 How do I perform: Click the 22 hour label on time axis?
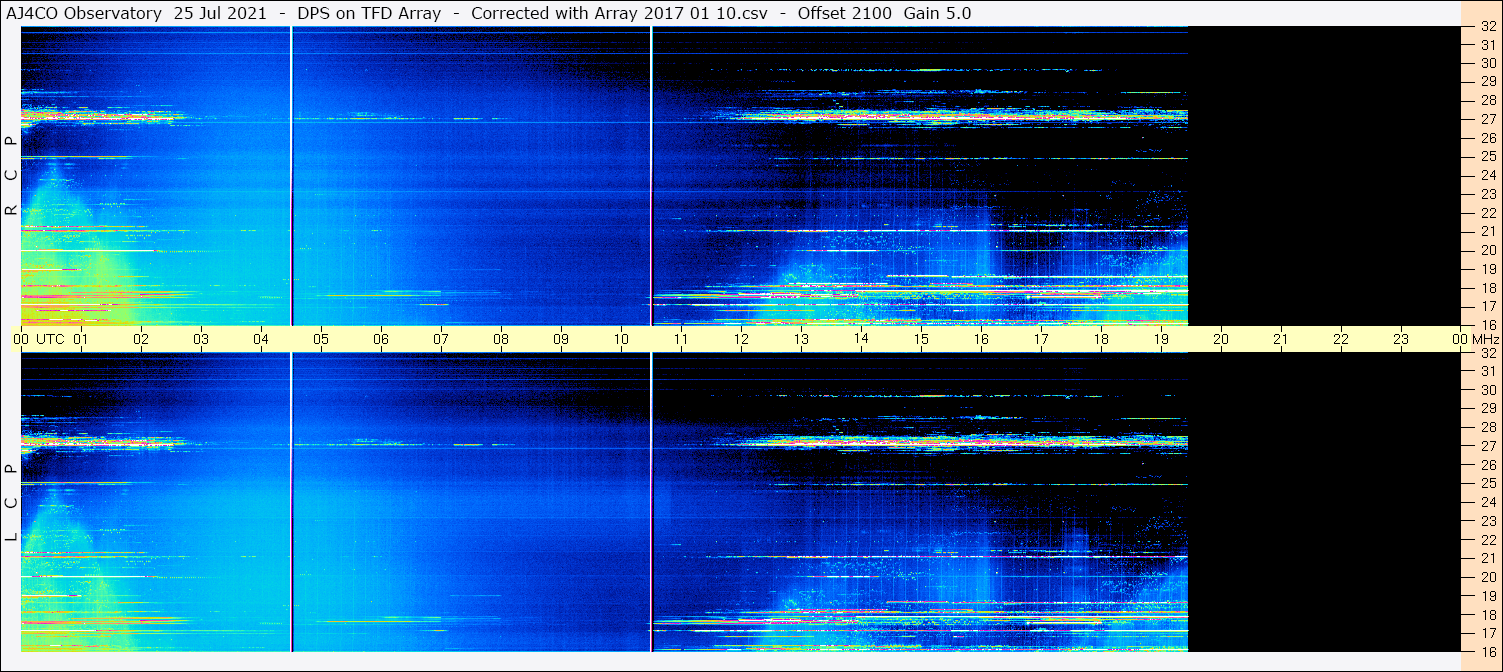tap(1341, 339)
